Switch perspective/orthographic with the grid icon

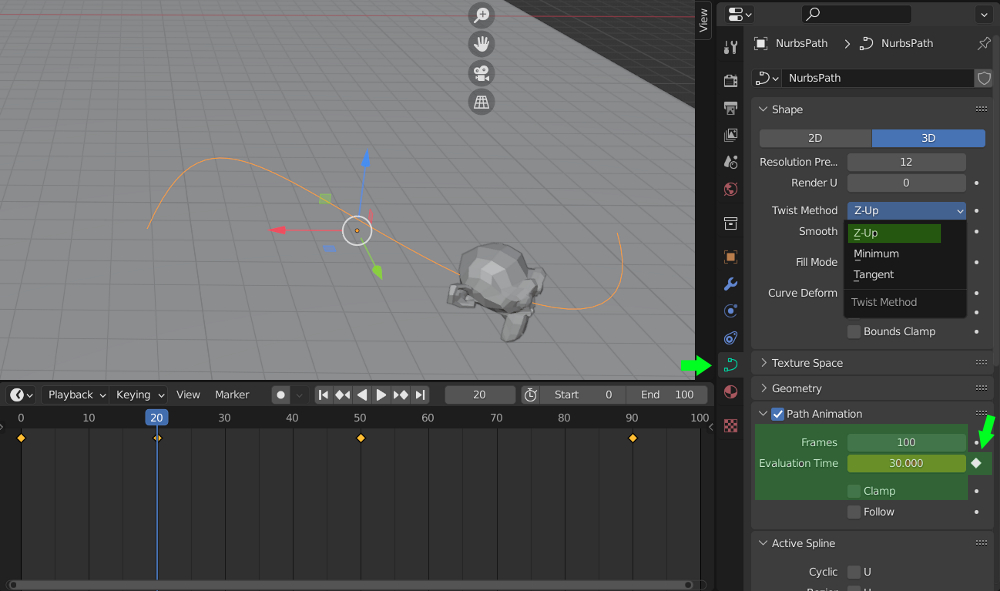pyautogui.click(x=482, y=102)
